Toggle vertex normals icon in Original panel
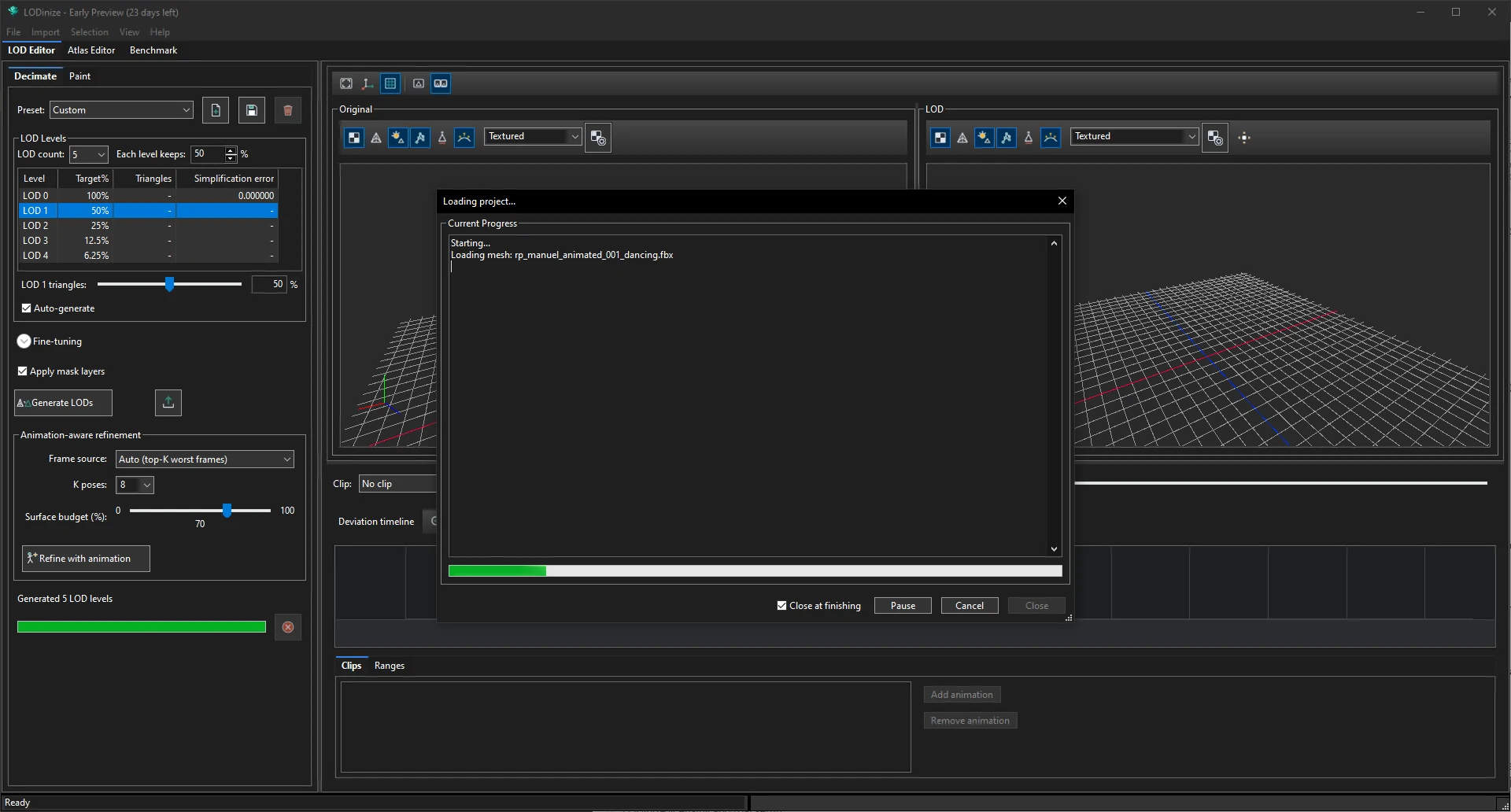Screen dimensions: 1511x812 click(x=442, y=138)
